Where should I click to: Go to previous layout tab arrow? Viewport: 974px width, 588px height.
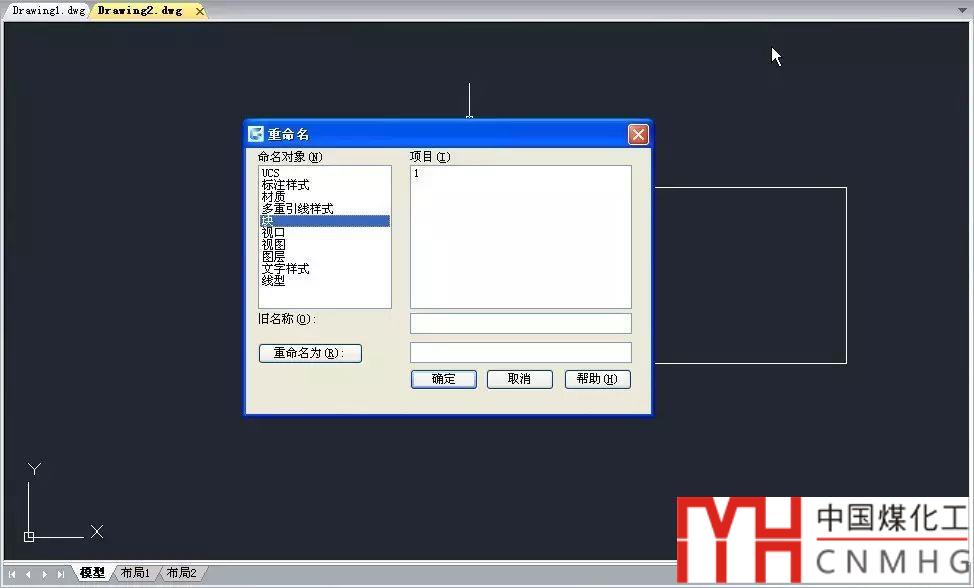[28, 574]
